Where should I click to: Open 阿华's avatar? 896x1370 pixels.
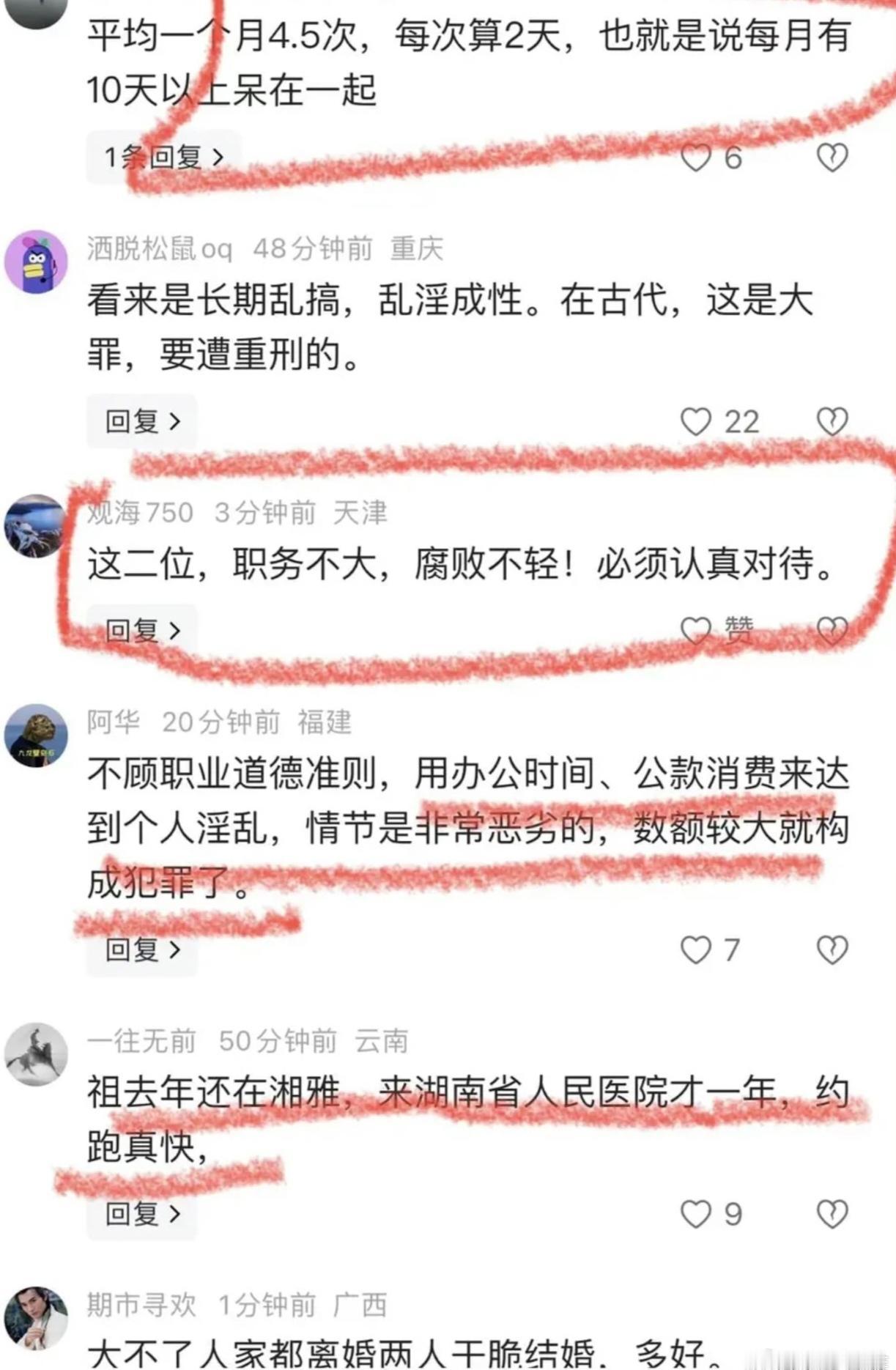point(36,736)
